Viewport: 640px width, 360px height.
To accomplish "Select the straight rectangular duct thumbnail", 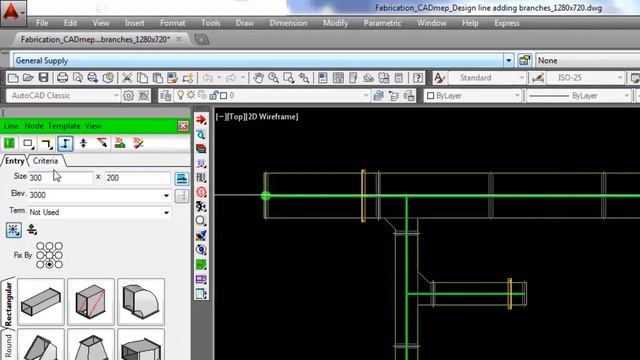I will point(41,302).
